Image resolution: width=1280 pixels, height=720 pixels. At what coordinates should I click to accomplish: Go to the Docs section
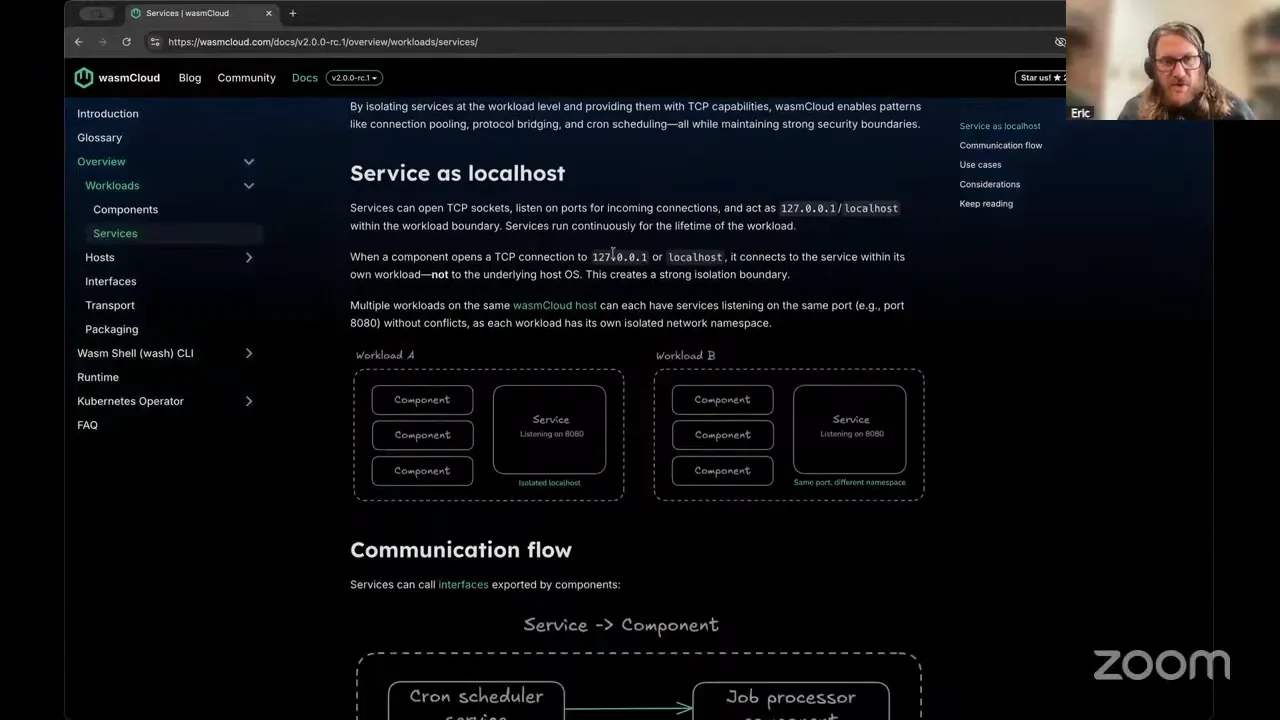click(x=305, y=78)
